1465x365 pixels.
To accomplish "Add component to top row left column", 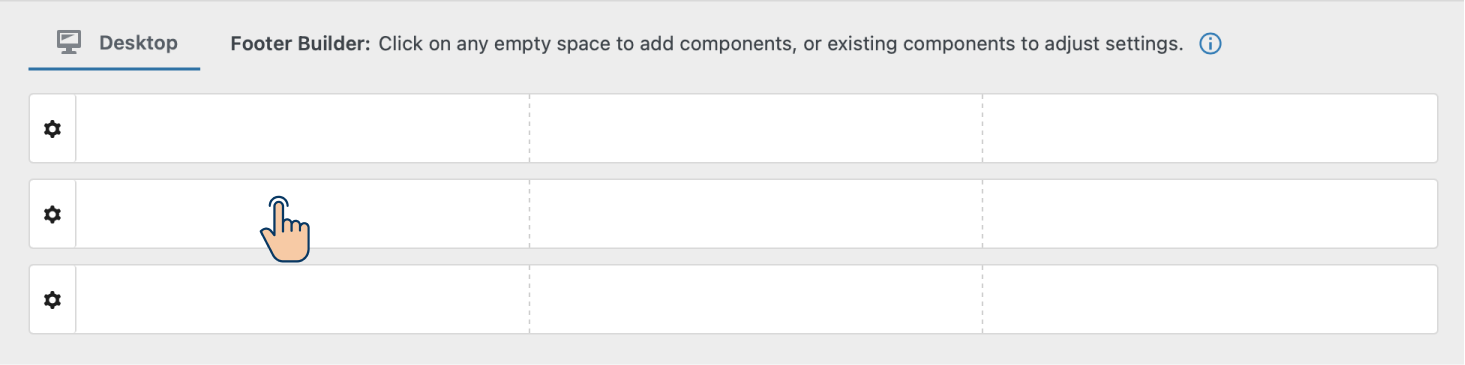I will [x=302, y=128].
